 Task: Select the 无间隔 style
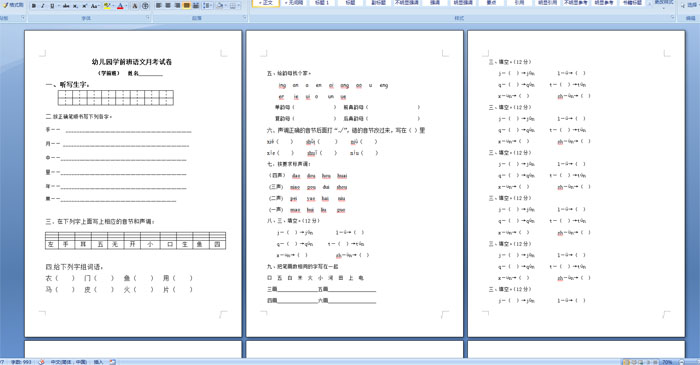click(294, 3)
